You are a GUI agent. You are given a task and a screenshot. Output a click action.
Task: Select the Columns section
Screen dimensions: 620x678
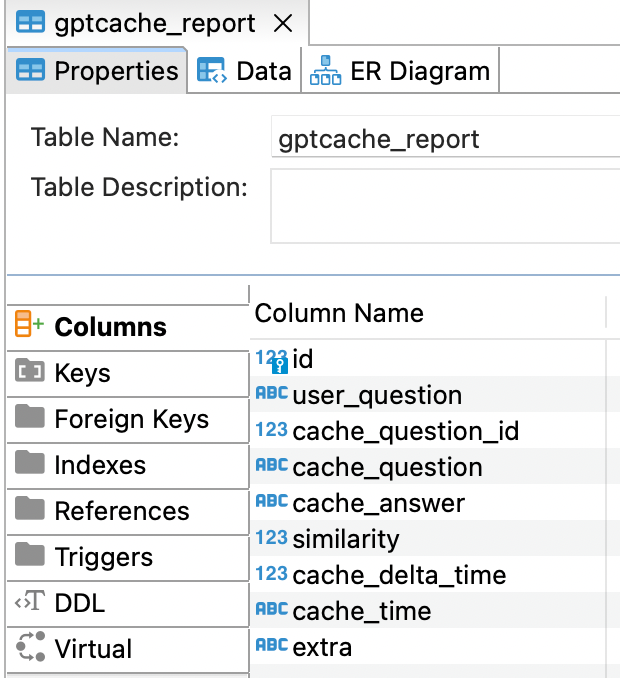point(128,327)
